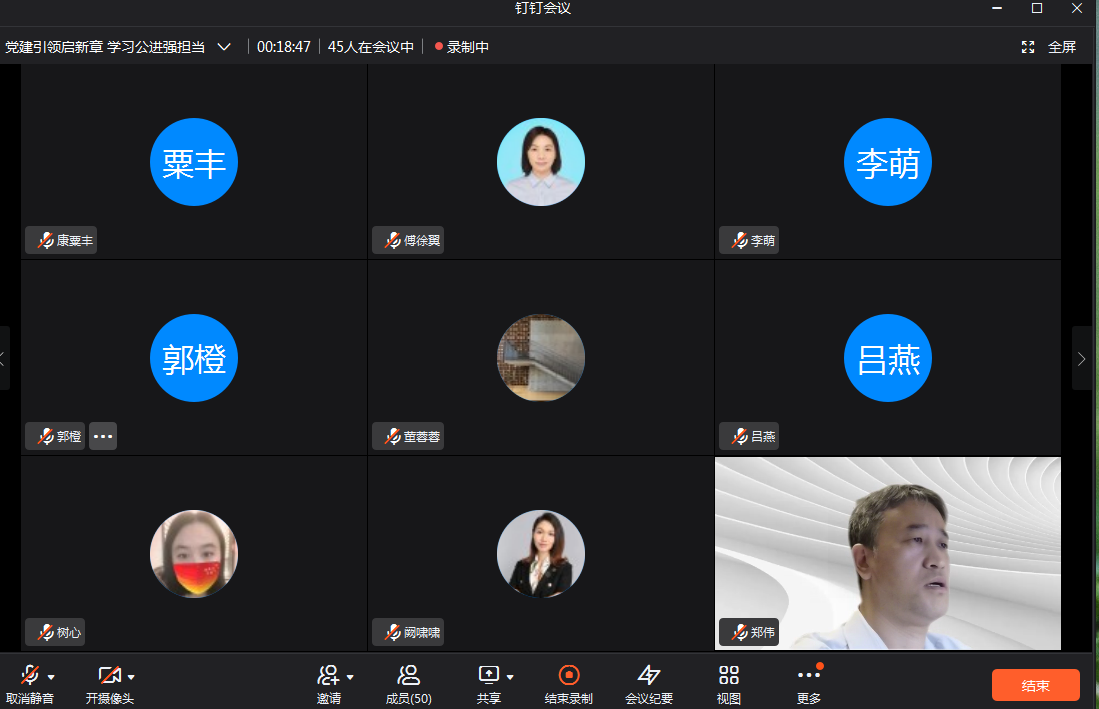Expand camera options arrow beside 开摄像头
The width and height of the screenshot is (1099, 709).
point(131,677)
